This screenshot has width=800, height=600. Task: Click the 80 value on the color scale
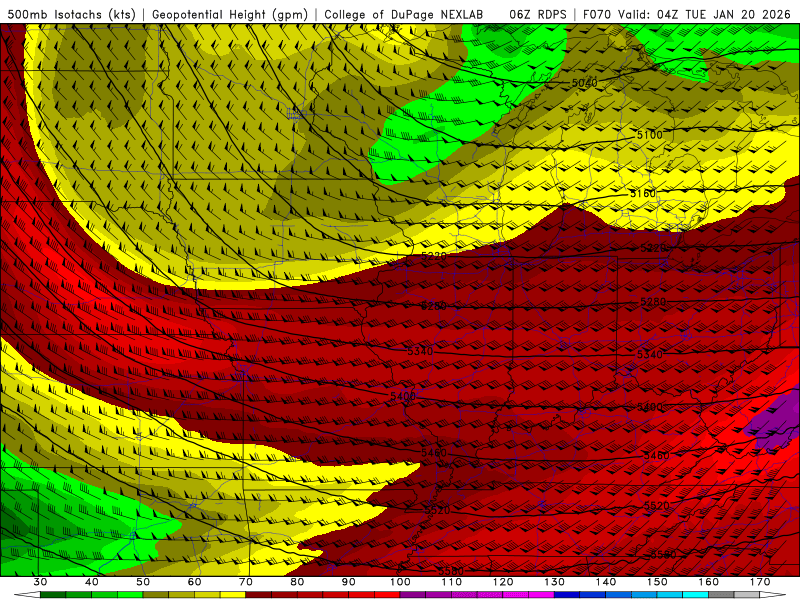click(x=297, y=582)
